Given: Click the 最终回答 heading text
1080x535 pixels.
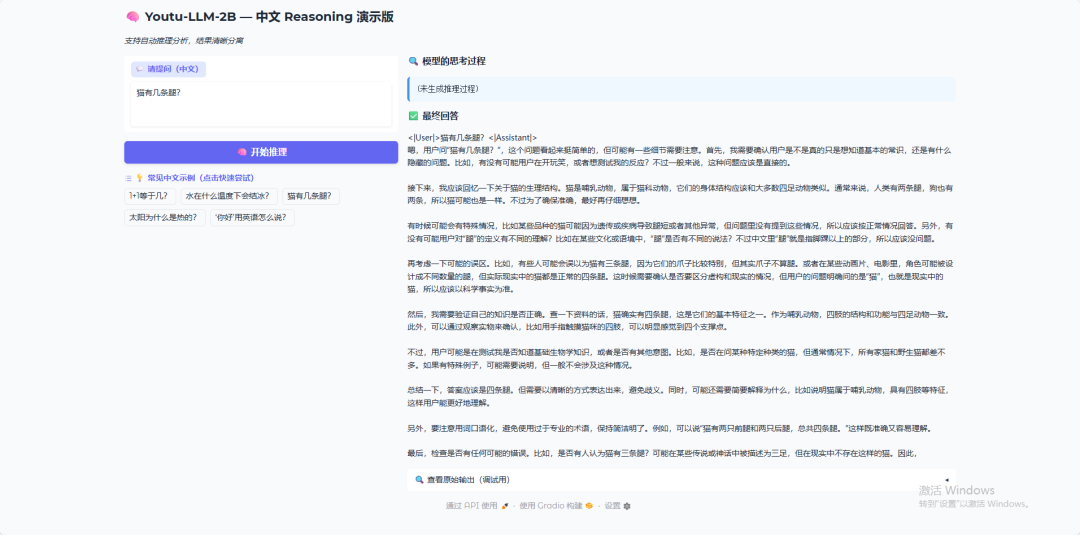Looking at the screenshot, I should [x=440, y=116].
